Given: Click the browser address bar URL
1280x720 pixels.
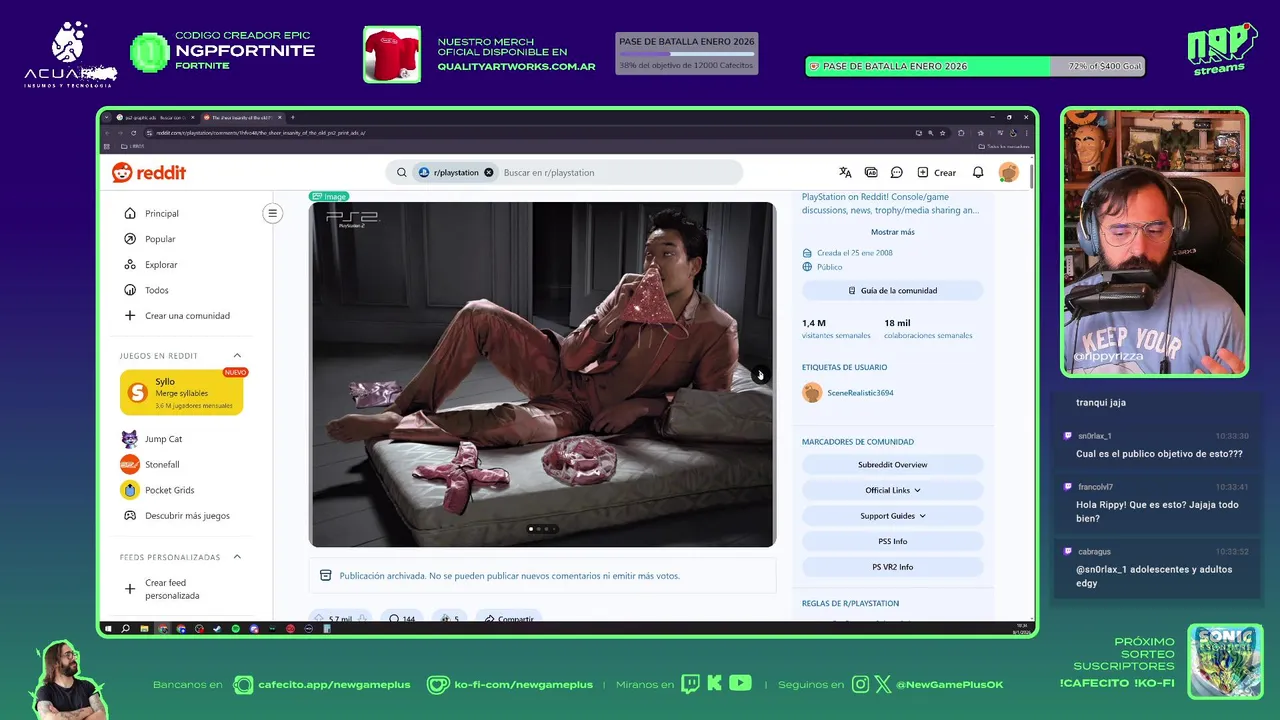Looking at the screenshot, I should pyautogui.click(x=260, y=132).
